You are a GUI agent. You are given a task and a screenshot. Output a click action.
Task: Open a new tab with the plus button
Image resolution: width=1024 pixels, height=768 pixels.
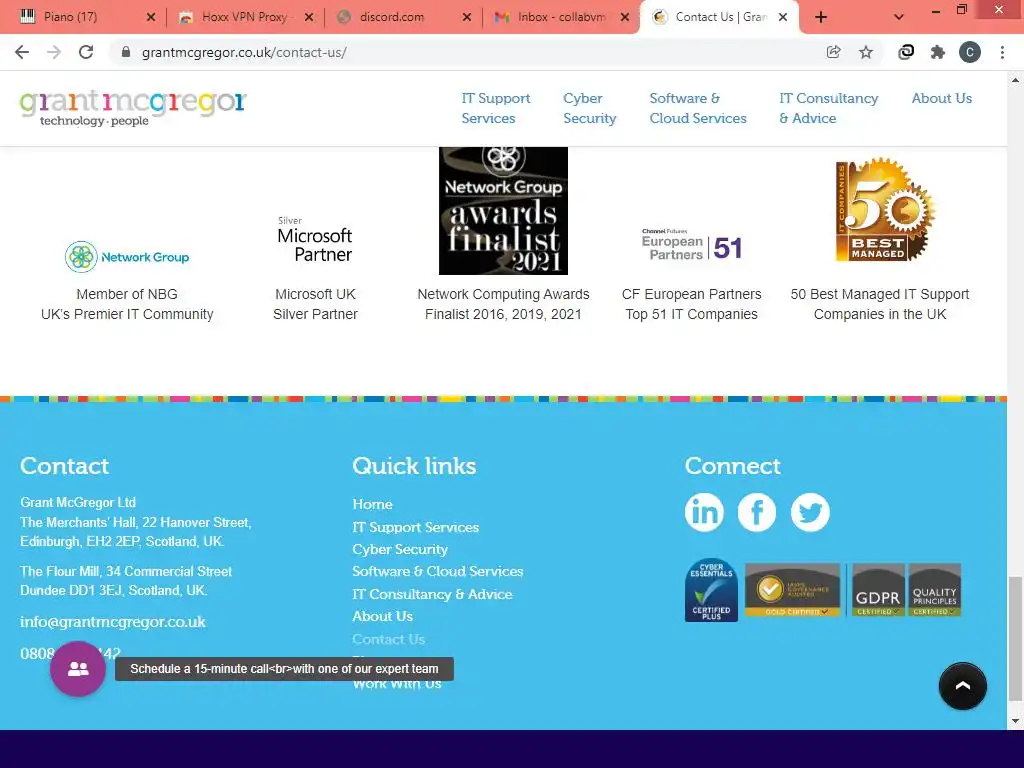coord(821,17)
